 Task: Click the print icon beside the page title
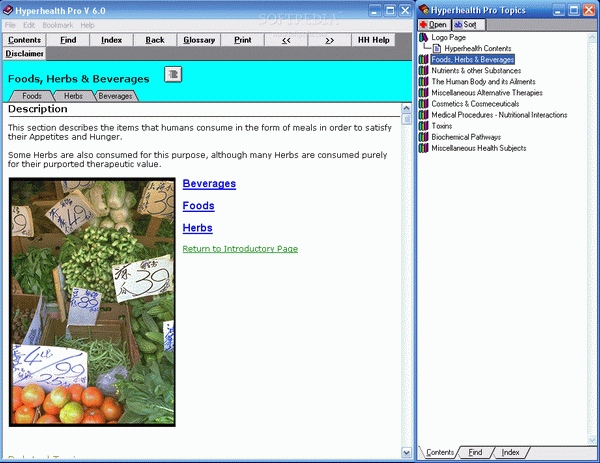[x=173, y=75]
